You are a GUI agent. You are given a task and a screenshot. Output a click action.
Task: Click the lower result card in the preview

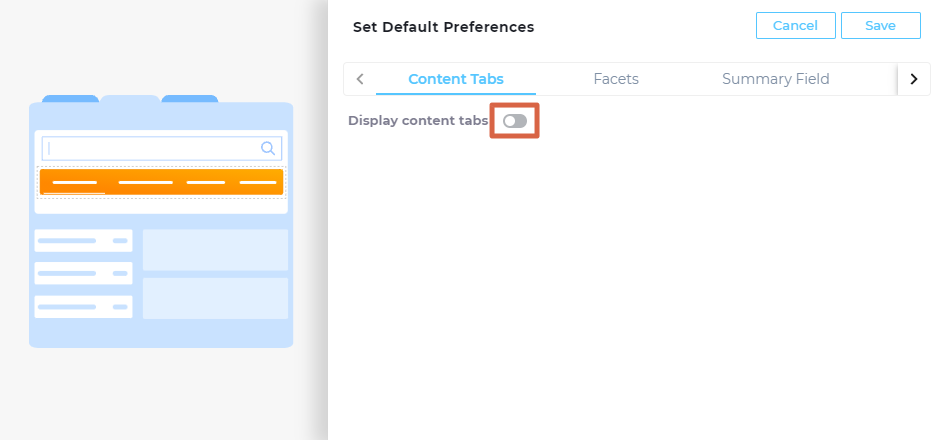(215, 298)
